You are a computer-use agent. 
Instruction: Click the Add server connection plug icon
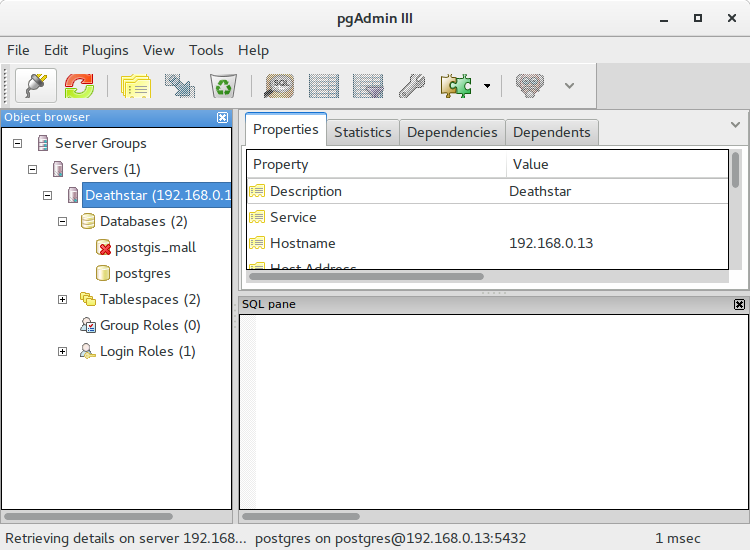[36, 86]
